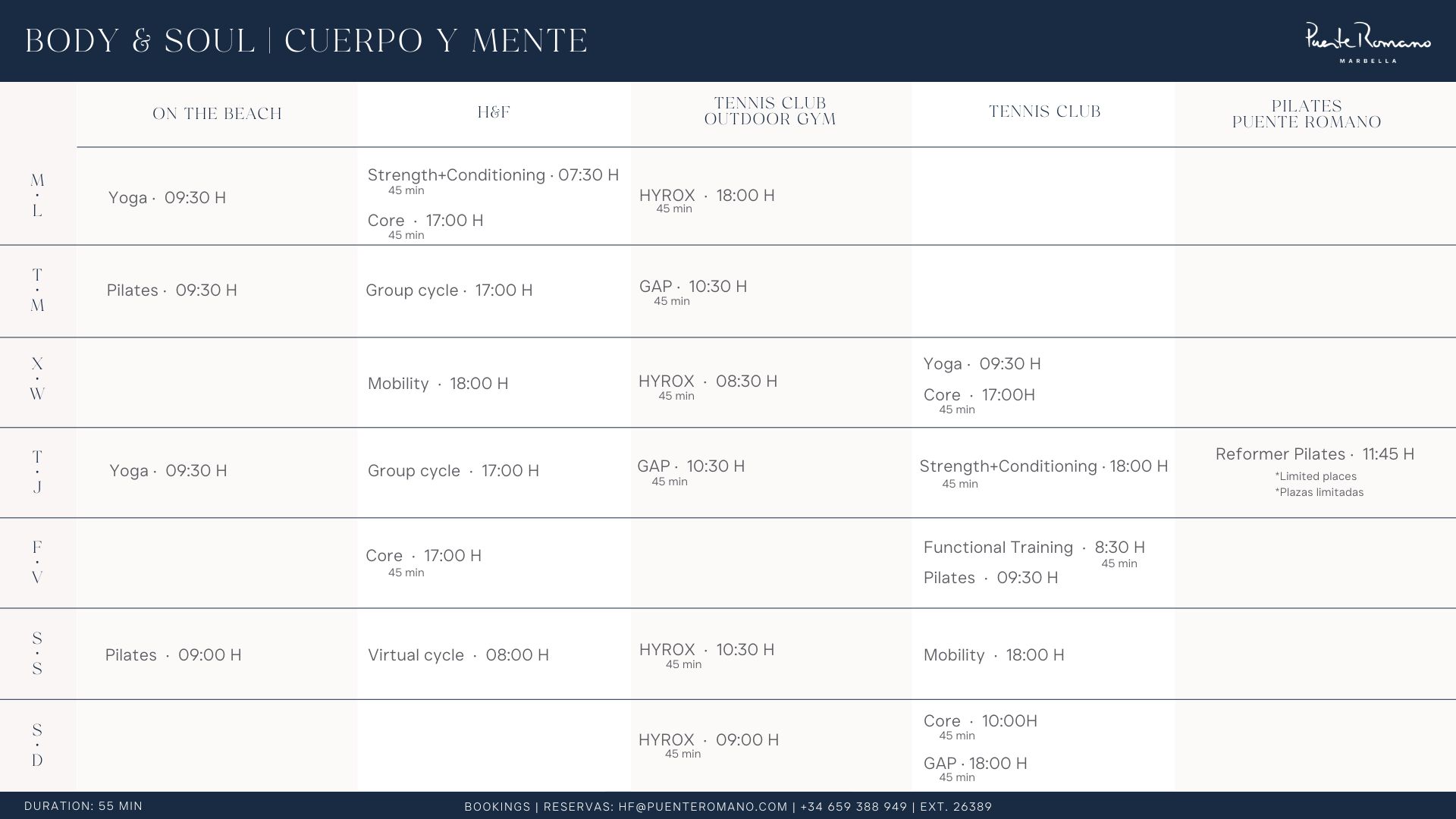Open the GAP 10:30 H Tuesday class
The image size is (1456, 819).
click(x=692, y=287)
